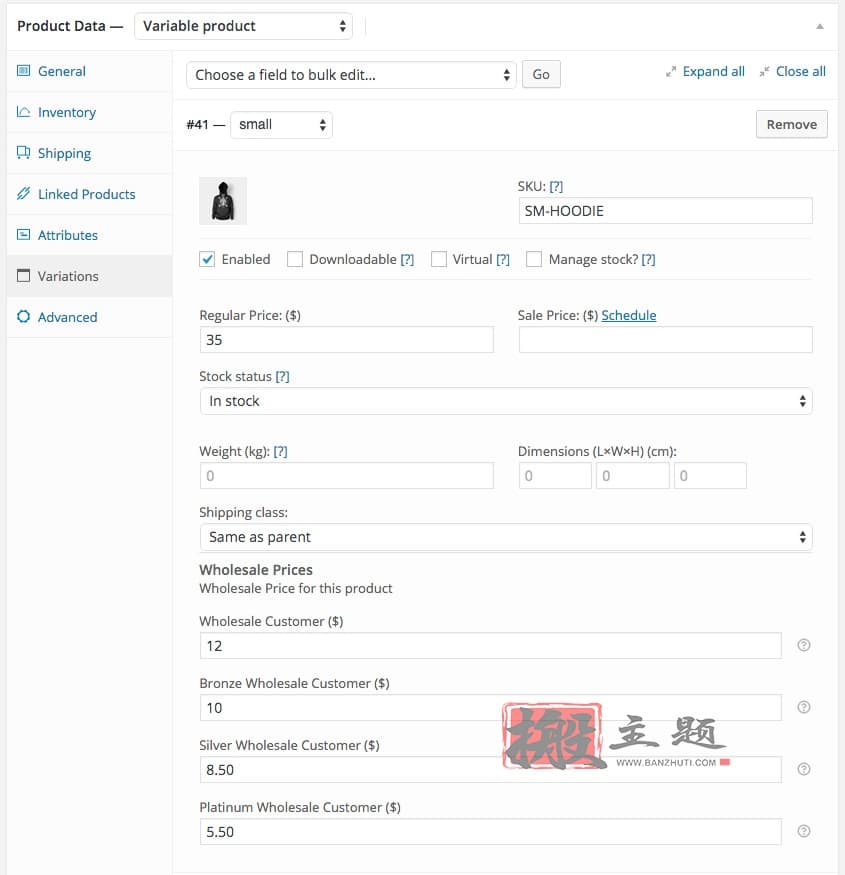Click the Stock status help [?] tip
The image size is (845, 875).
pos(282,377)
